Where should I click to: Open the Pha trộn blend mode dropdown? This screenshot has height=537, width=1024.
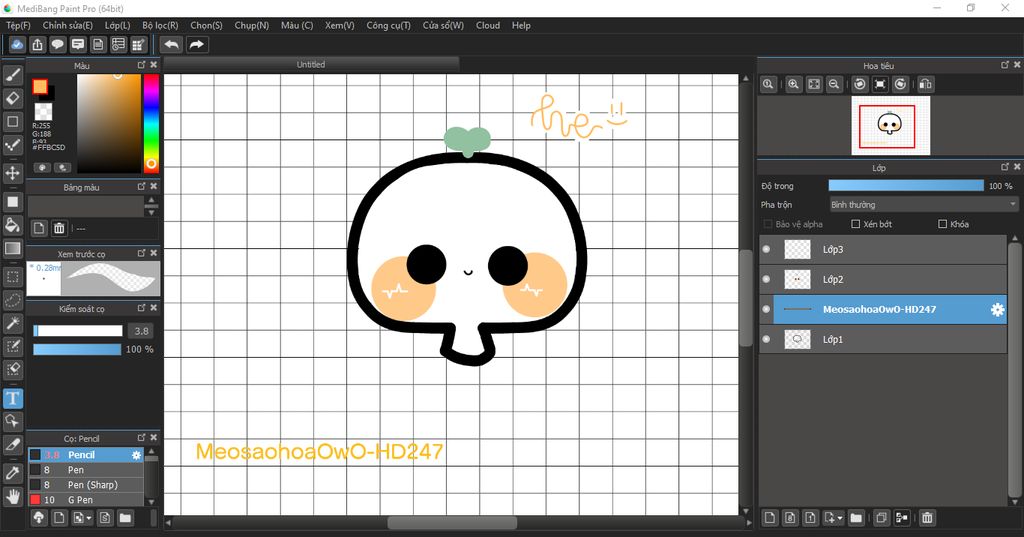pyautogui.click(x=923, y=204)
